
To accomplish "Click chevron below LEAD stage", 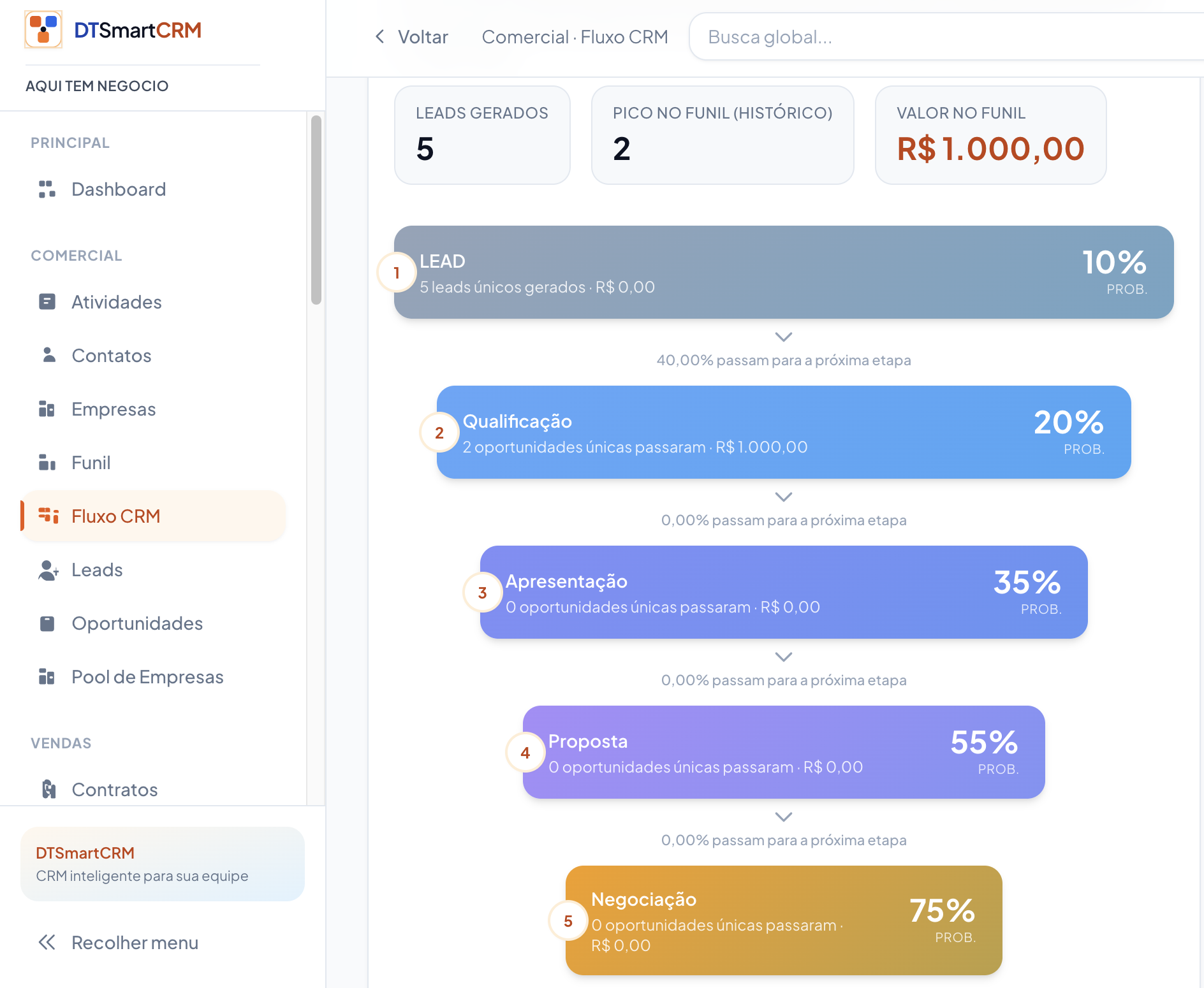I will (x=784, y=337).
